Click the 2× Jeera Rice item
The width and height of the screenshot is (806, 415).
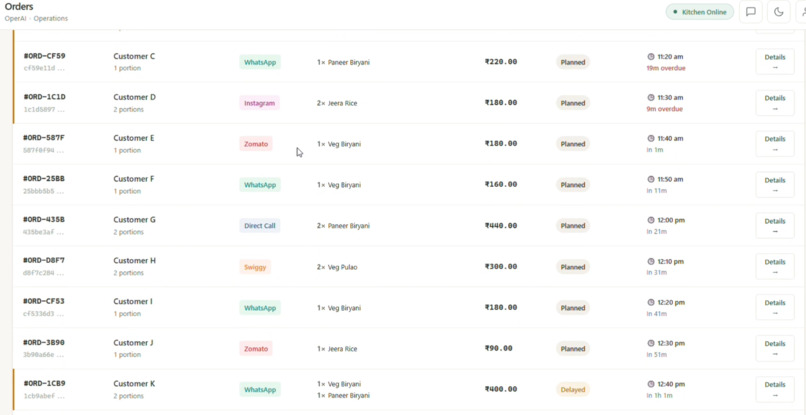[337, 103]
